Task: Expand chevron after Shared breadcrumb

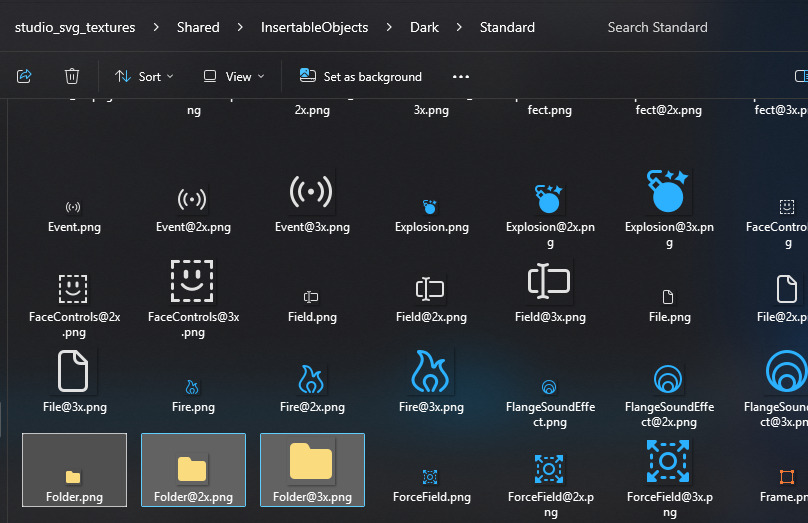Action: 240,27
